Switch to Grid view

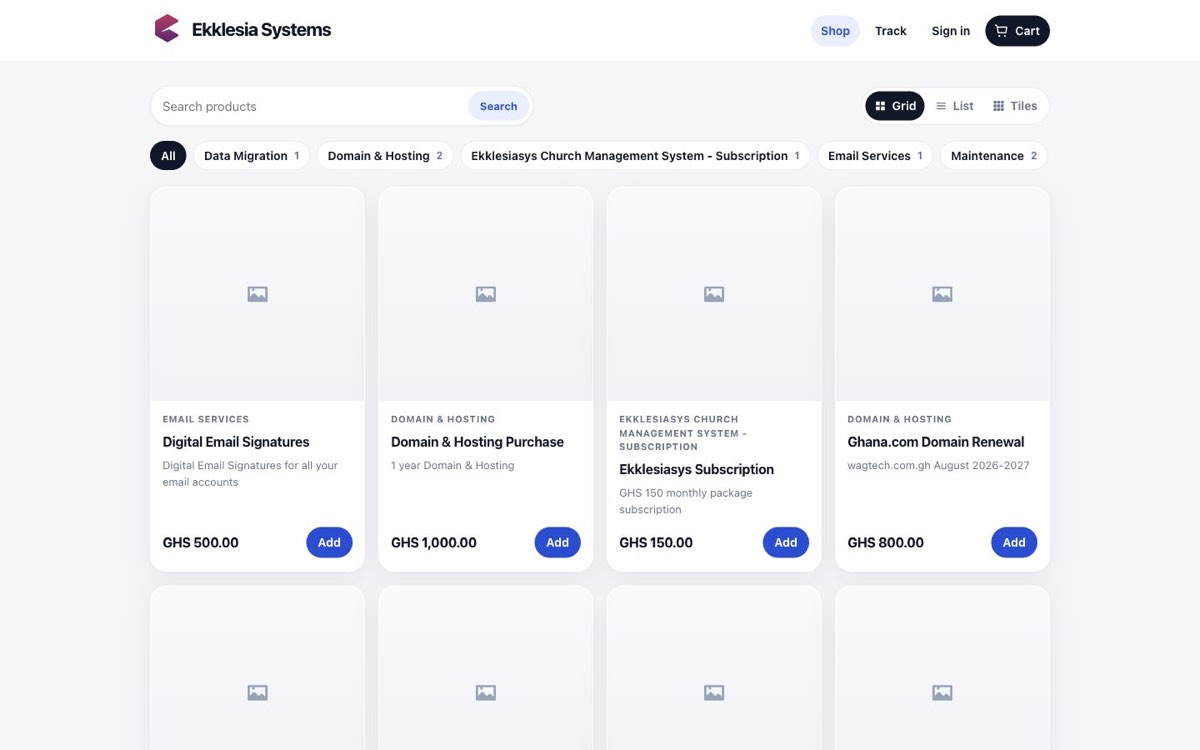[895, 106]
